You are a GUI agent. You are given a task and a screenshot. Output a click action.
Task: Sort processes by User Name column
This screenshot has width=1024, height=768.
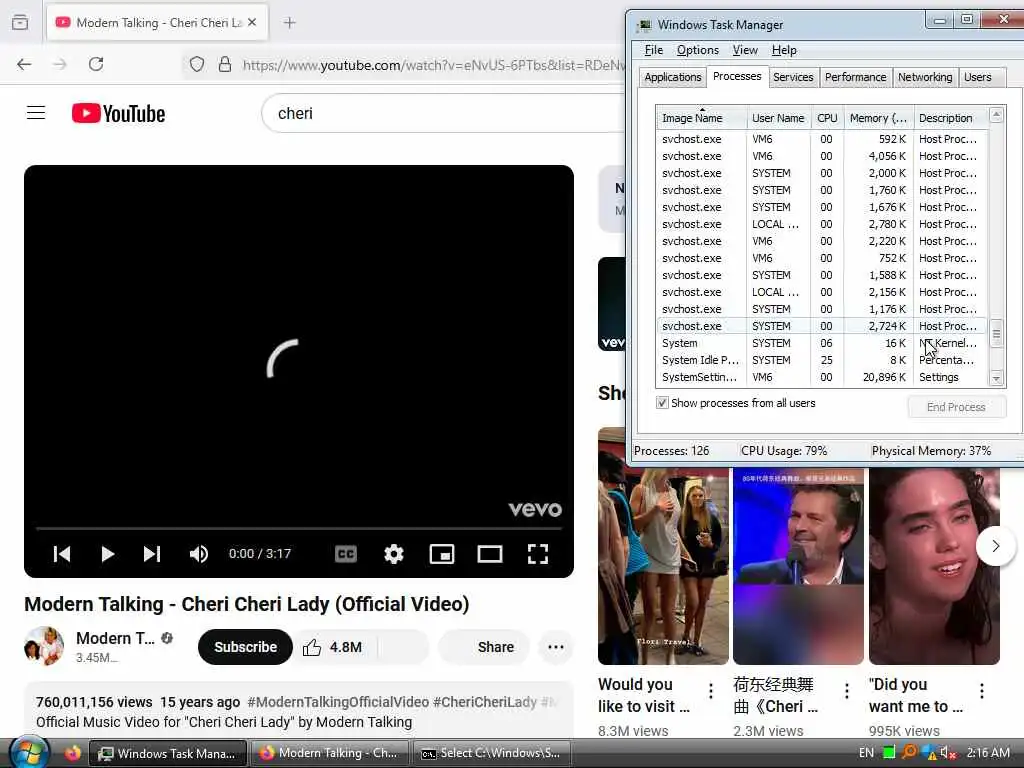click(x=778, y=118)
